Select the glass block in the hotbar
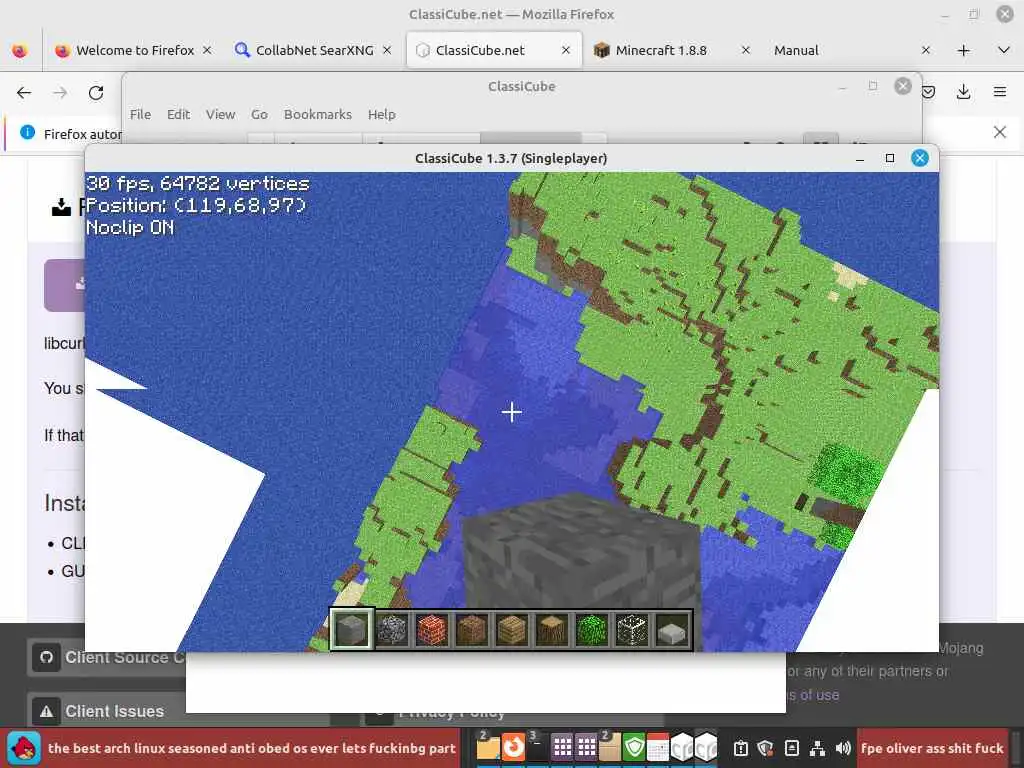1024x768 pixels. 632,629
